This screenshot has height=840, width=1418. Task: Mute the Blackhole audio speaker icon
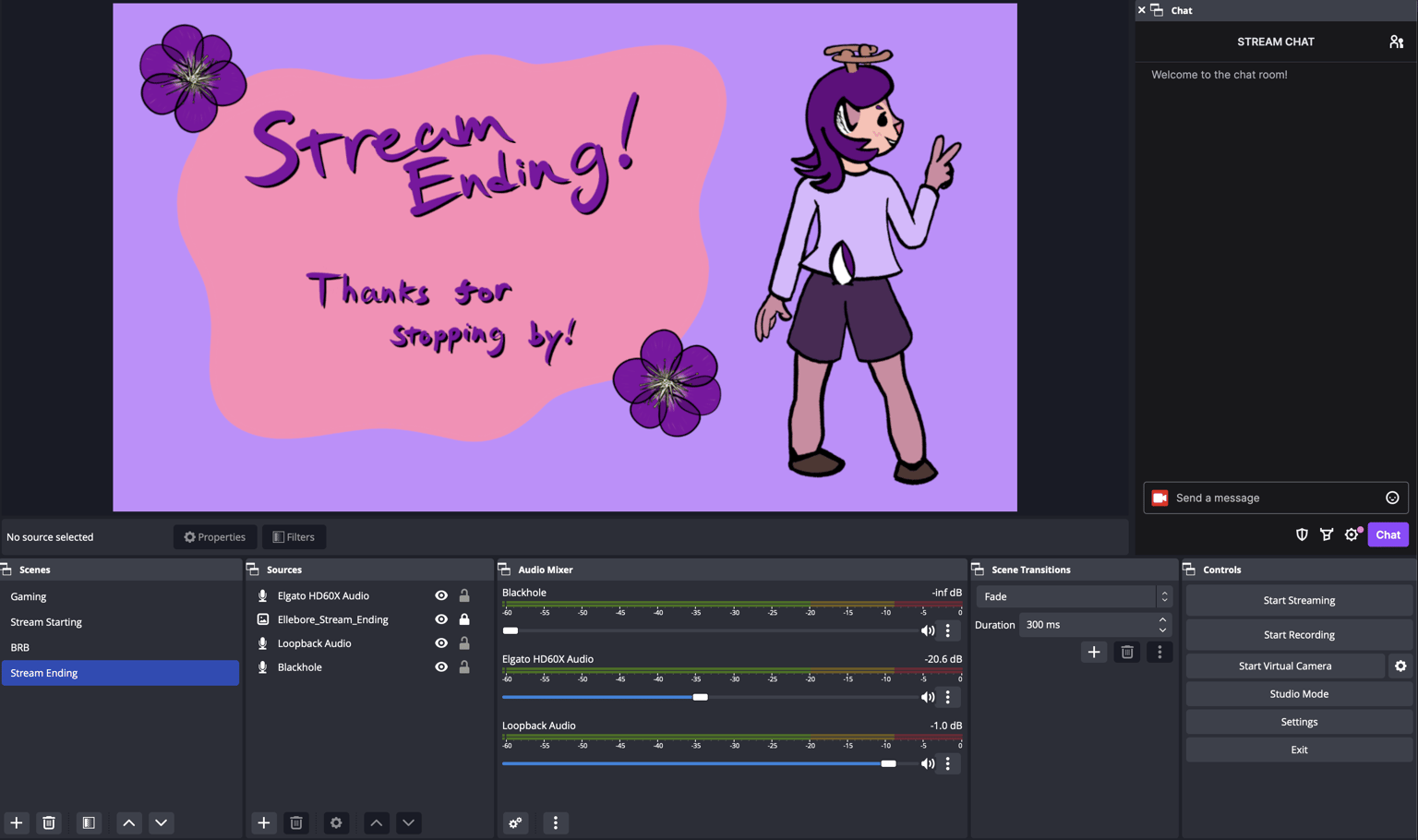(x=927, y=630)
